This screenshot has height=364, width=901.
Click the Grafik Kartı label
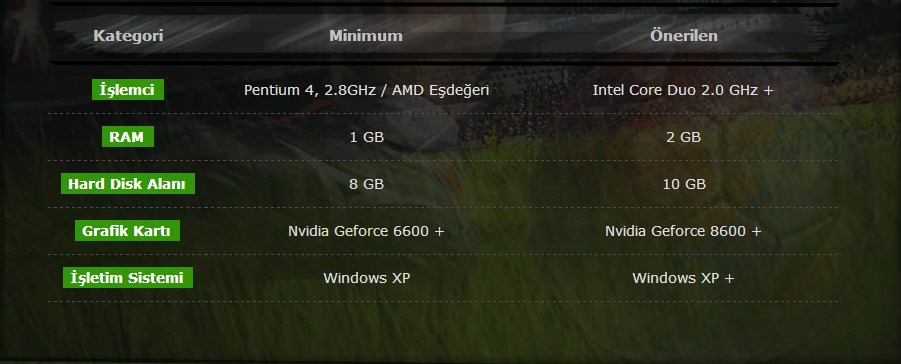pos(127,231)
